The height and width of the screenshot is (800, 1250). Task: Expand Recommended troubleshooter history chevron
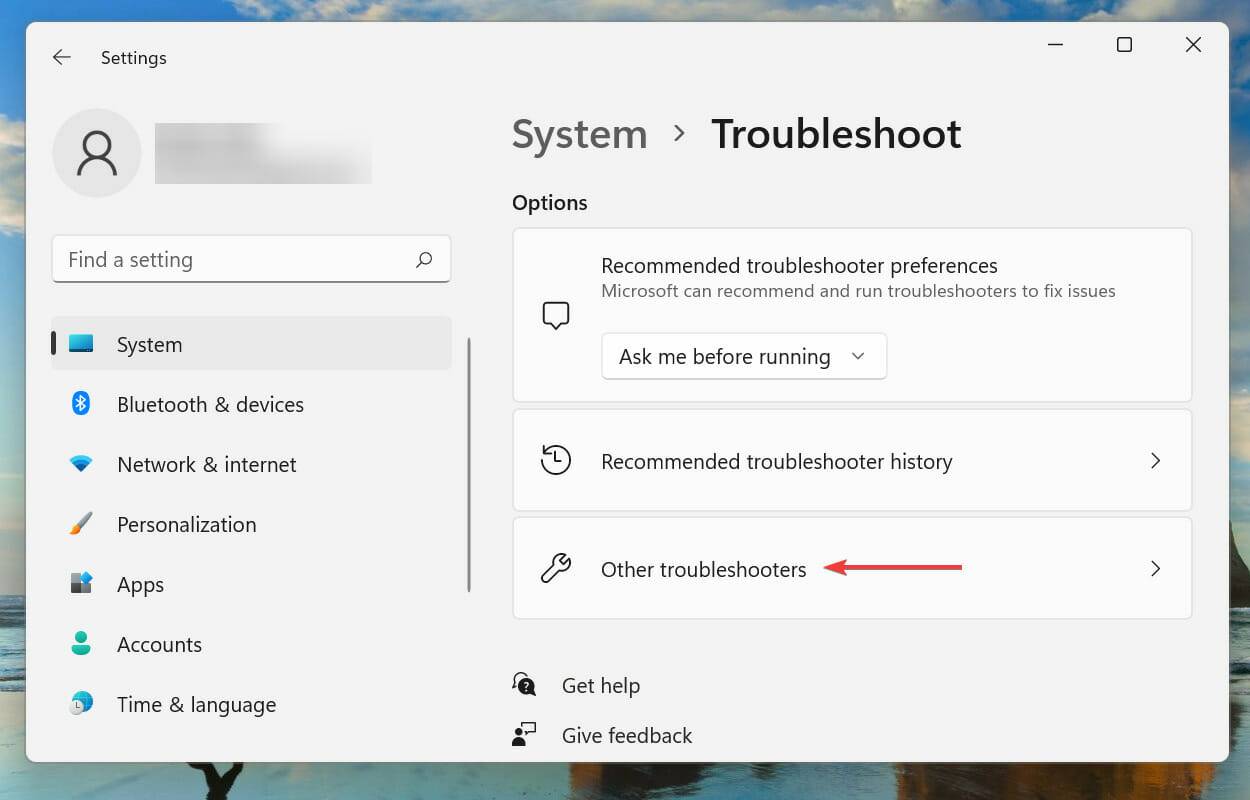pos(1155,461)
